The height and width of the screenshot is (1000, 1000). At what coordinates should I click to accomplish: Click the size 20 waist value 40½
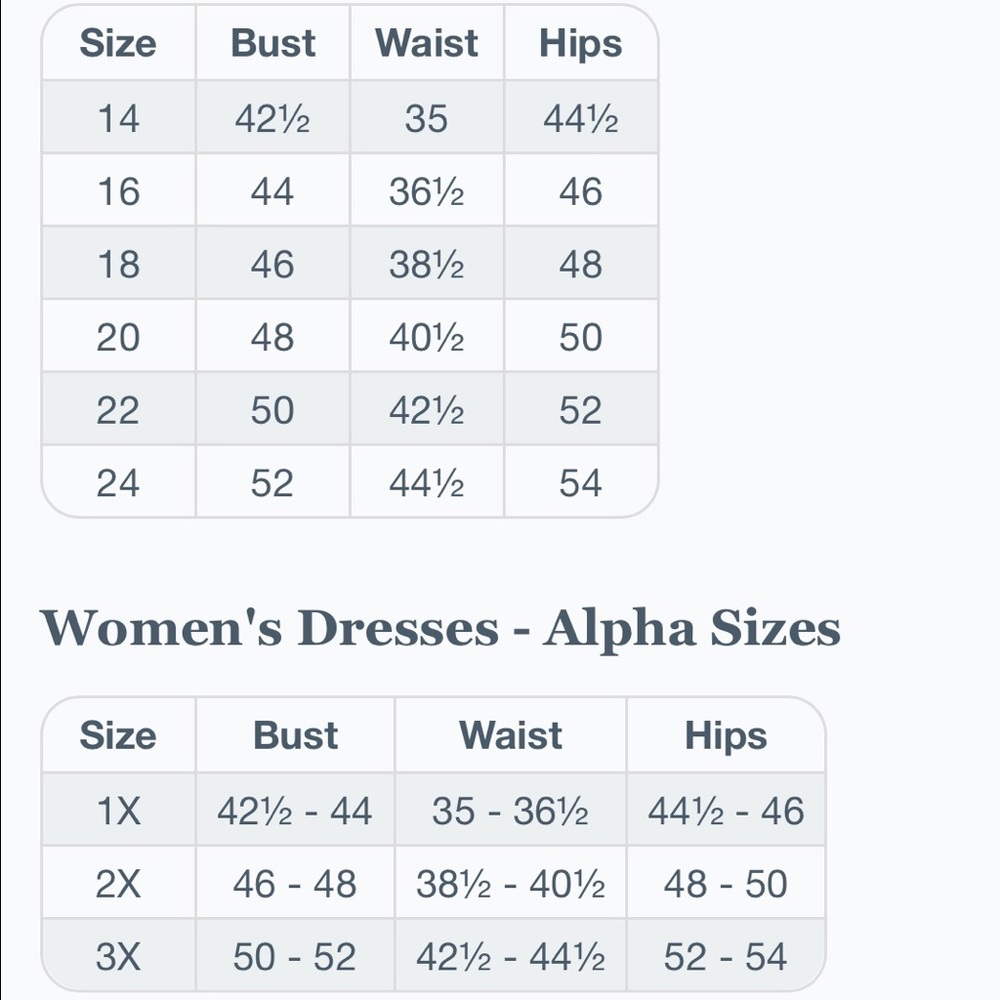pos(427,337)
